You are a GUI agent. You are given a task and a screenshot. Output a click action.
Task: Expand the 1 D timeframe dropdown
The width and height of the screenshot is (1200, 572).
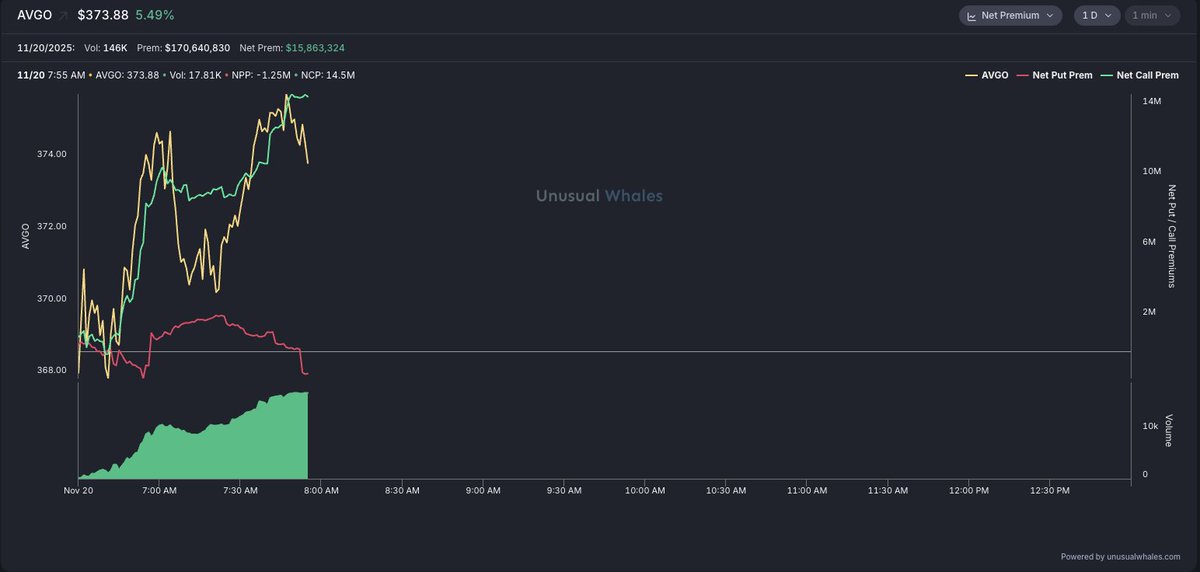1096,16
